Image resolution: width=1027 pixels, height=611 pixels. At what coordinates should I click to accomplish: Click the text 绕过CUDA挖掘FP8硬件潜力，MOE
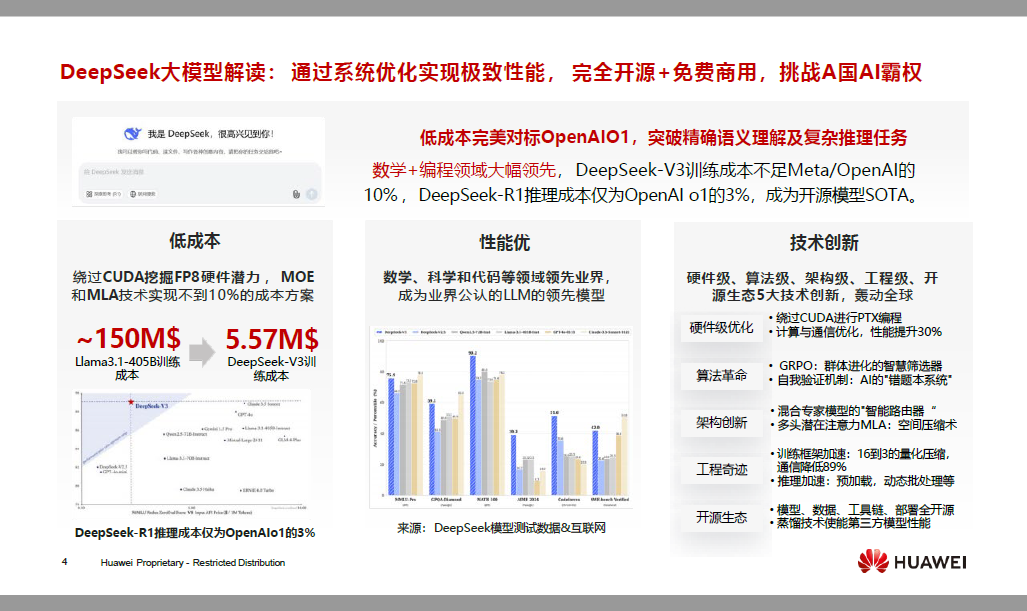193,277
